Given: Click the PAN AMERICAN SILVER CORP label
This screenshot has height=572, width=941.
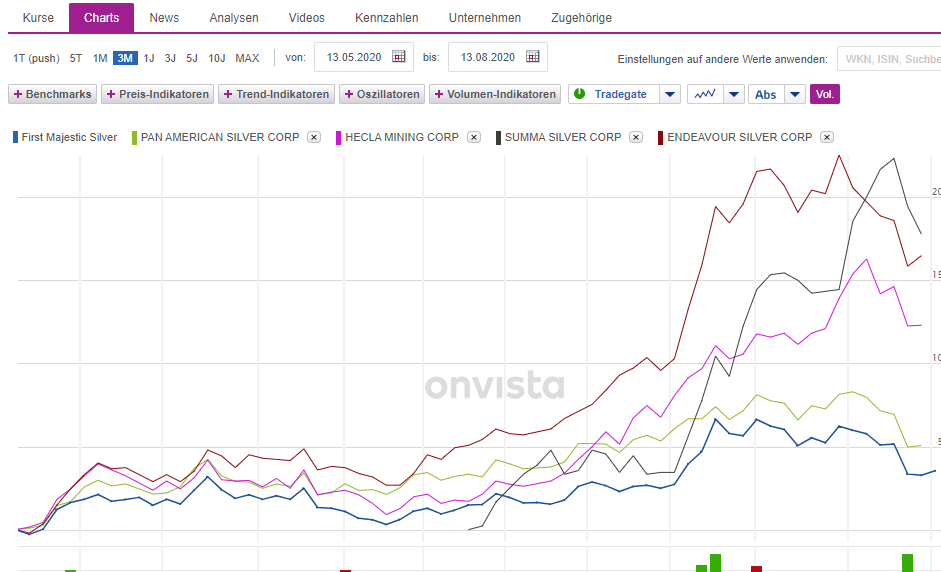Looking at the screenshot, I should coord(220,137).
